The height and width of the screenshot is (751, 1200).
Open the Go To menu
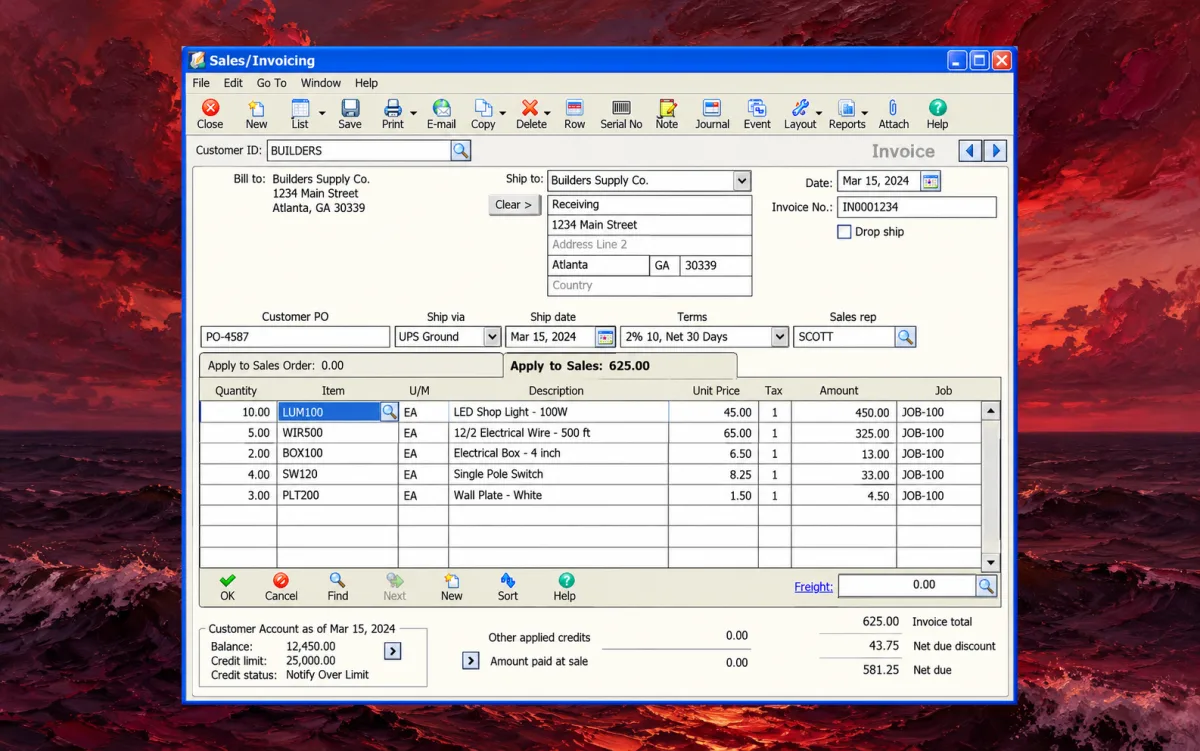[271, 83]
